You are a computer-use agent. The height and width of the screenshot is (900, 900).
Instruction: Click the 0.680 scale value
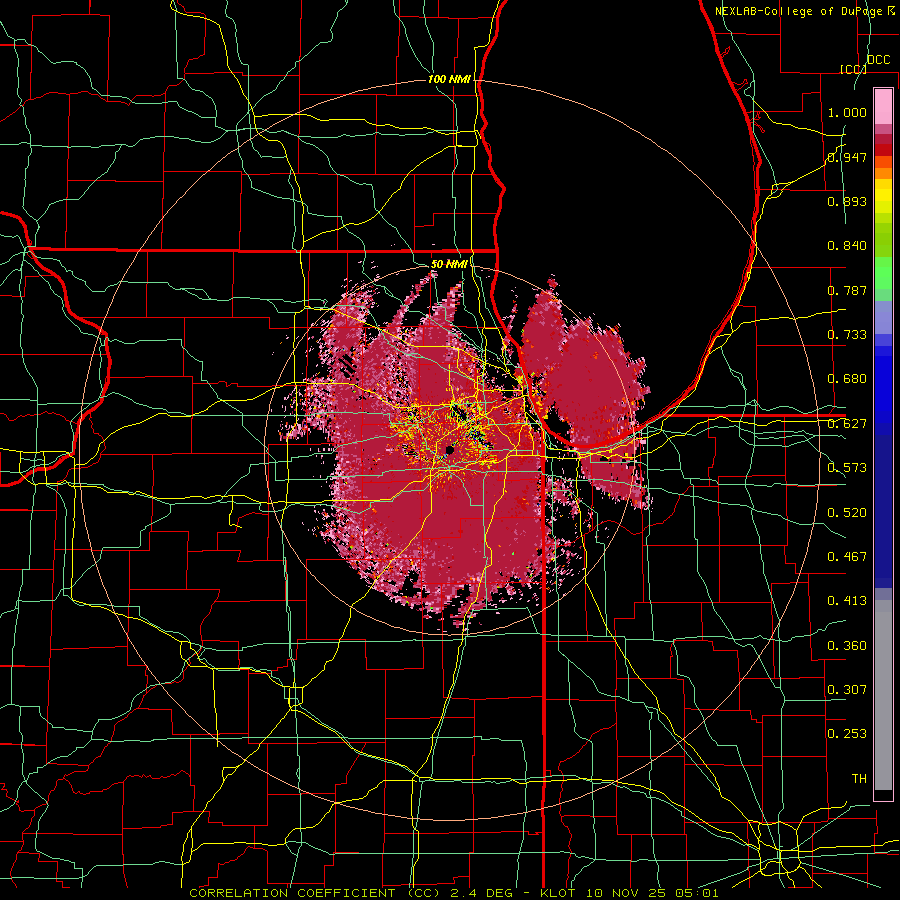pos(847,379)
